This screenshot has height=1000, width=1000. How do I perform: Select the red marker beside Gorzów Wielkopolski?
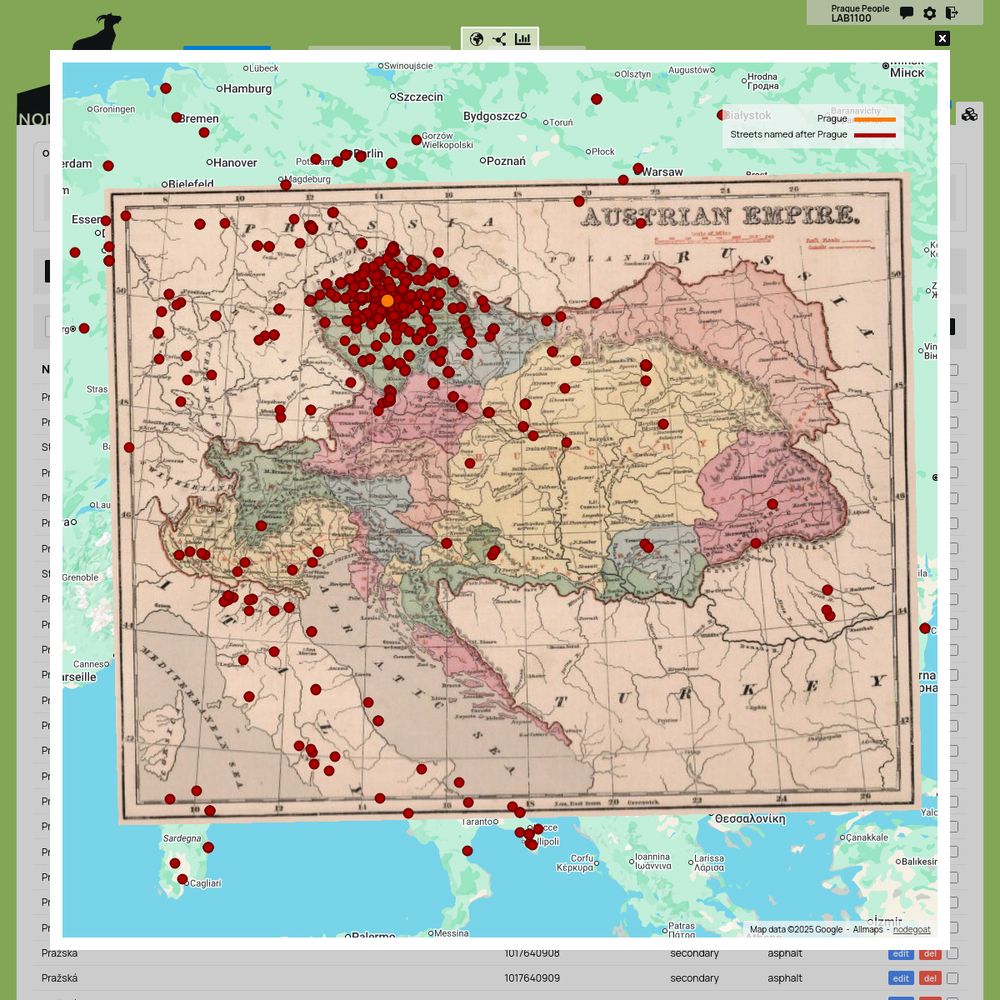pos(416,140)
